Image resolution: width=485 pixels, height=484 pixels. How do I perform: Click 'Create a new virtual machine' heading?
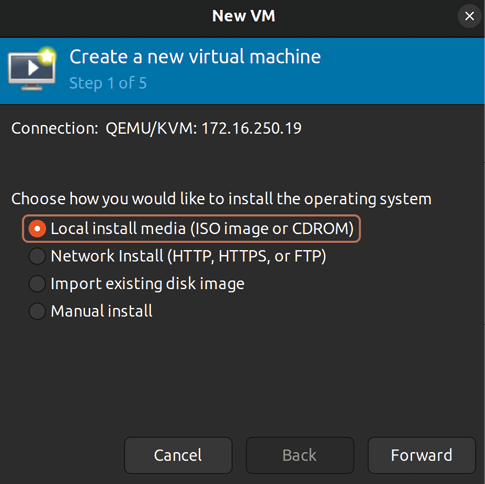195,57
